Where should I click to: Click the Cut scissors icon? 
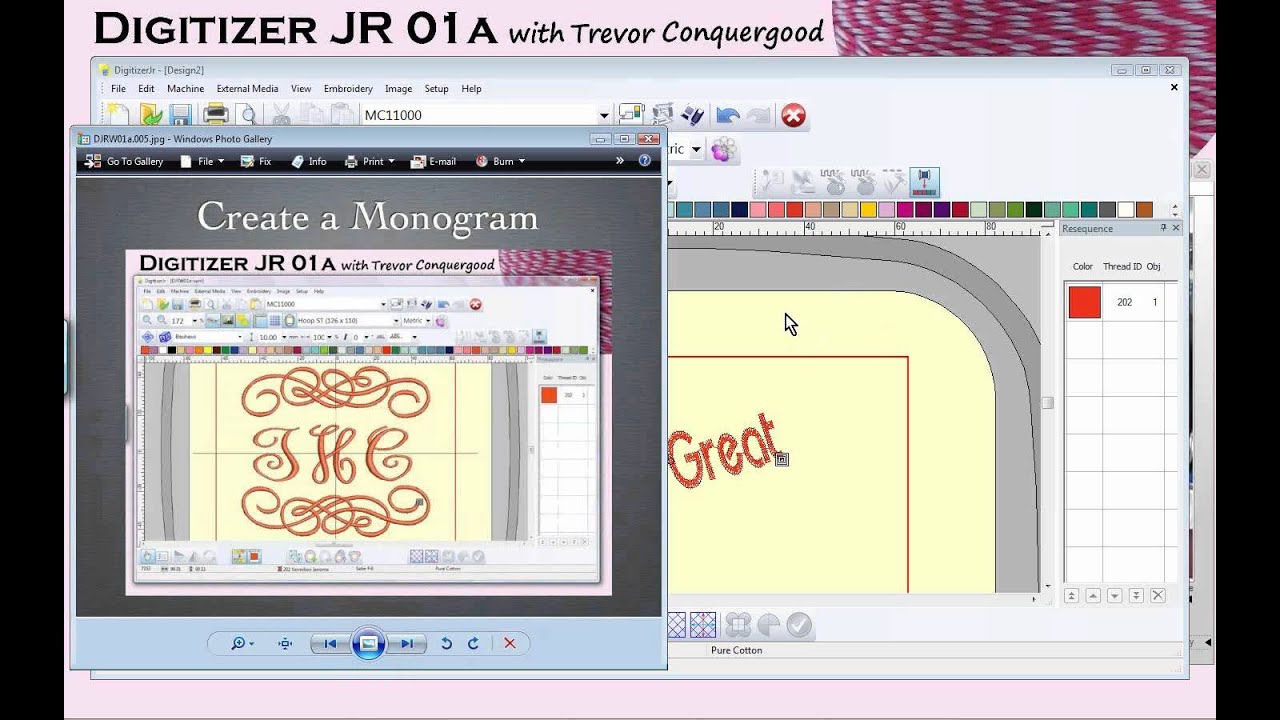point(281,115)
